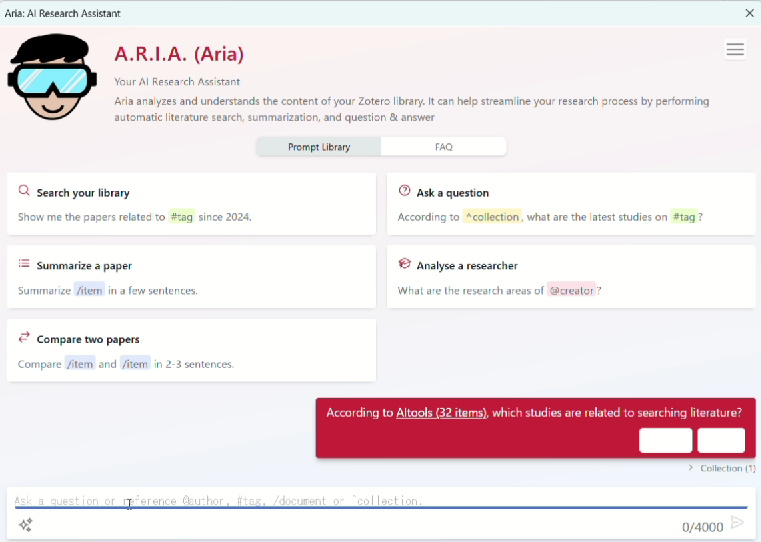Click the #tag placeholder in Ask a question
Screen dimensions: 761x542
point(684,217)
